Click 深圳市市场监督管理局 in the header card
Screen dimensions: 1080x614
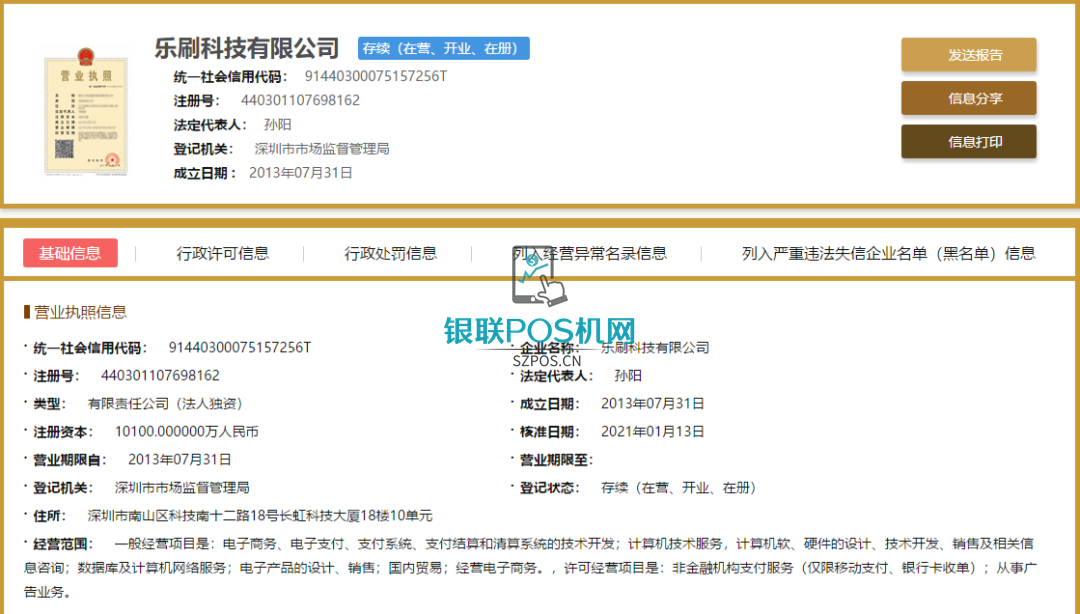[x=322, y=149]
